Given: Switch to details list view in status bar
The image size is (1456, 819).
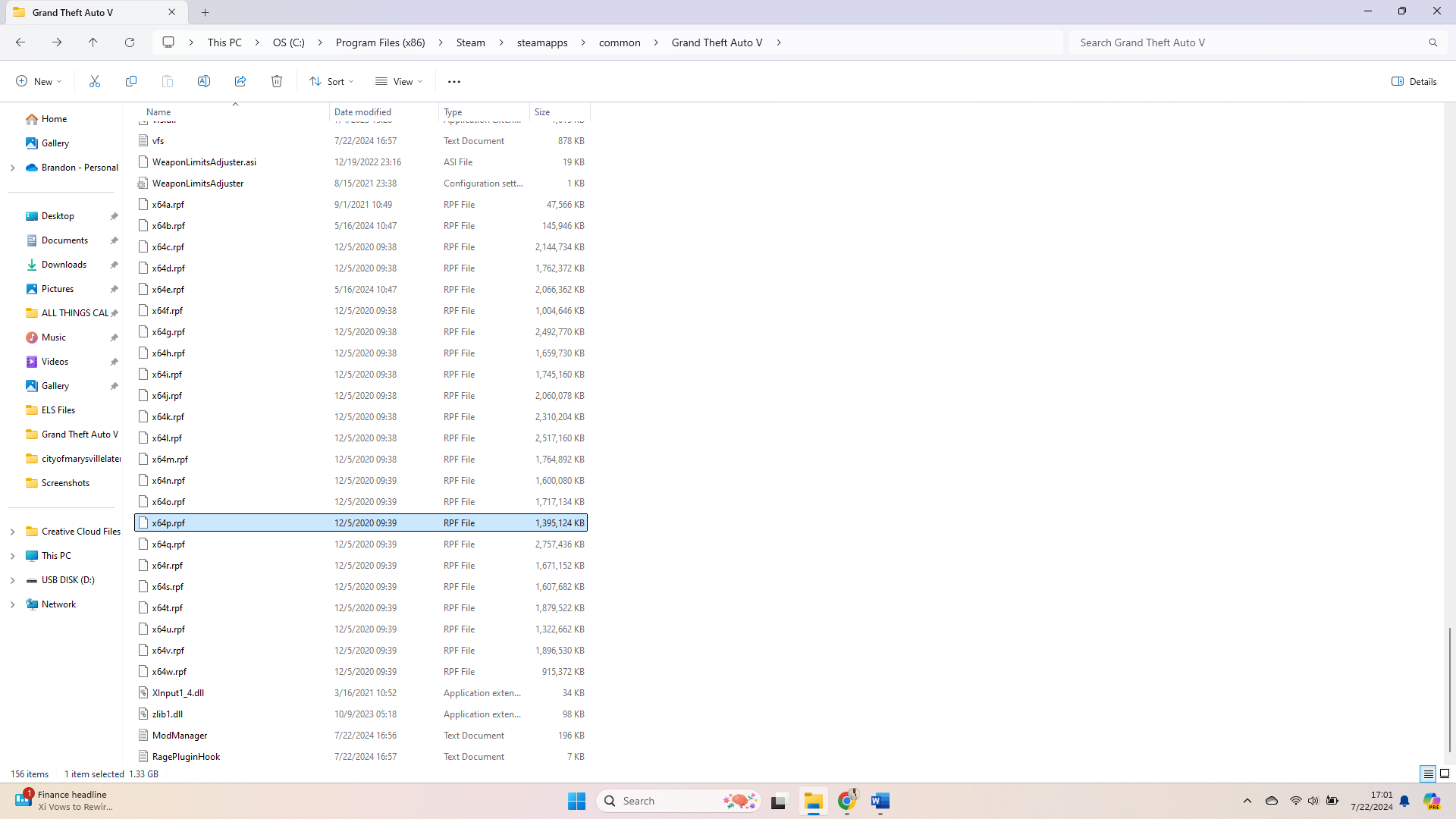Looking at the screenshot, I should pos(1428,773).
